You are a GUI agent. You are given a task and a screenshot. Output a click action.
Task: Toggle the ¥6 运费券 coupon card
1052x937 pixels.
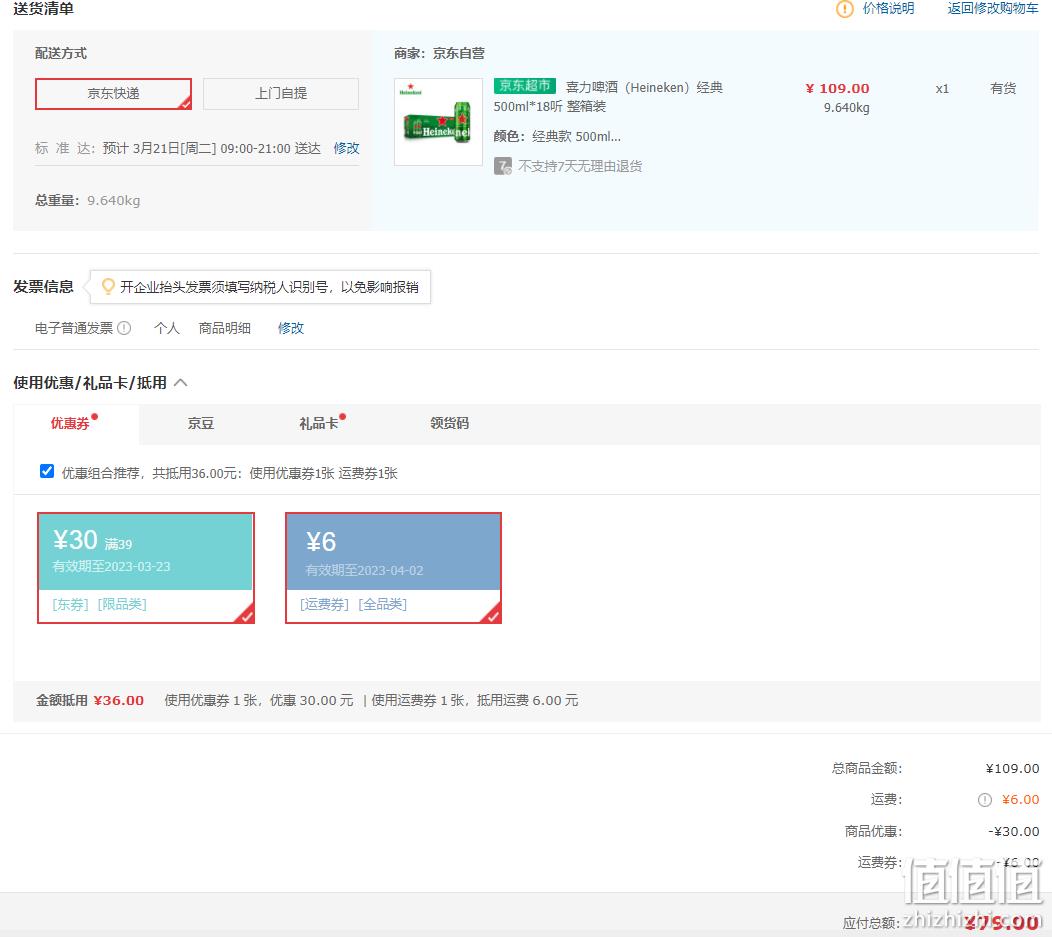pos(393,567)
